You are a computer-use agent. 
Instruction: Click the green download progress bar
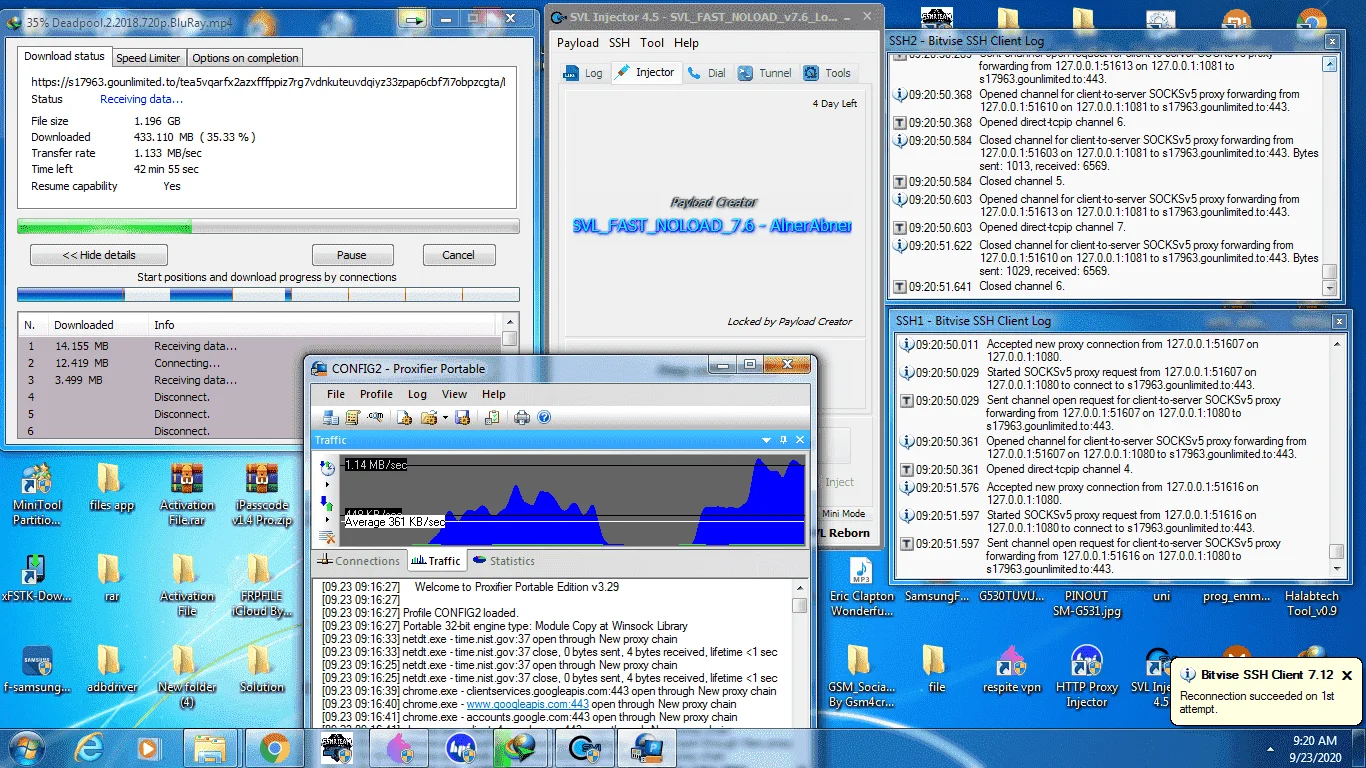[268, 226]
